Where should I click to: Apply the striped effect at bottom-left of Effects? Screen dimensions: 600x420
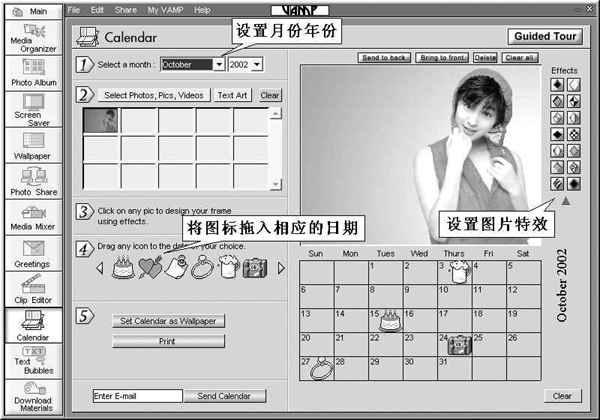pyautogui.click(x=557, y=184)
